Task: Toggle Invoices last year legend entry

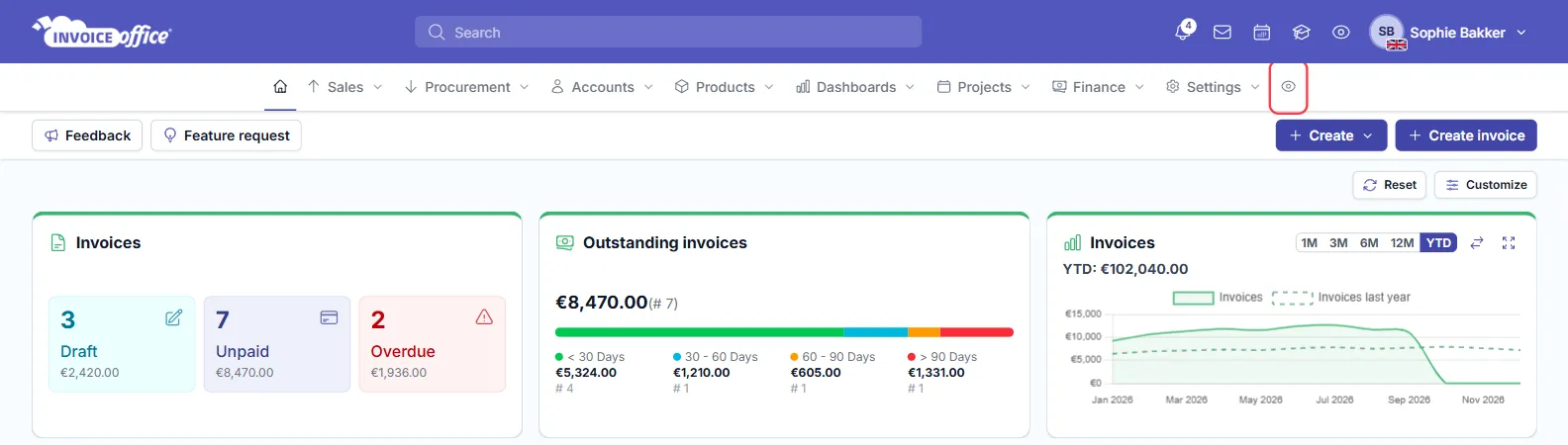Action: (1341, 298)
